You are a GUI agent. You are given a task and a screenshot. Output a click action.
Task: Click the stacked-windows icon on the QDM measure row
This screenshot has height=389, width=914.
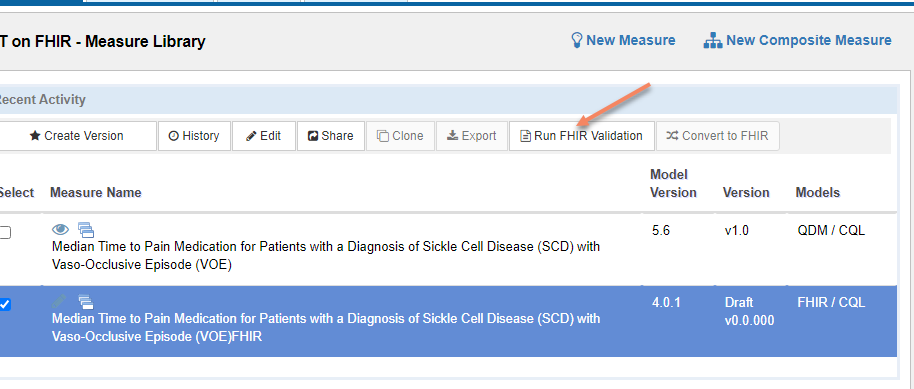(x=86, y=230)
